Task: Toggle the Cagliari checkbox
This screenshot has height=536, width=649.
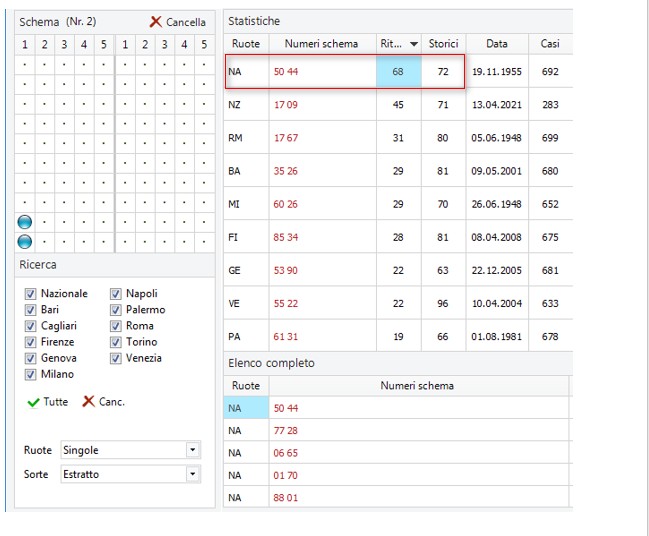Action: (30, 326)
